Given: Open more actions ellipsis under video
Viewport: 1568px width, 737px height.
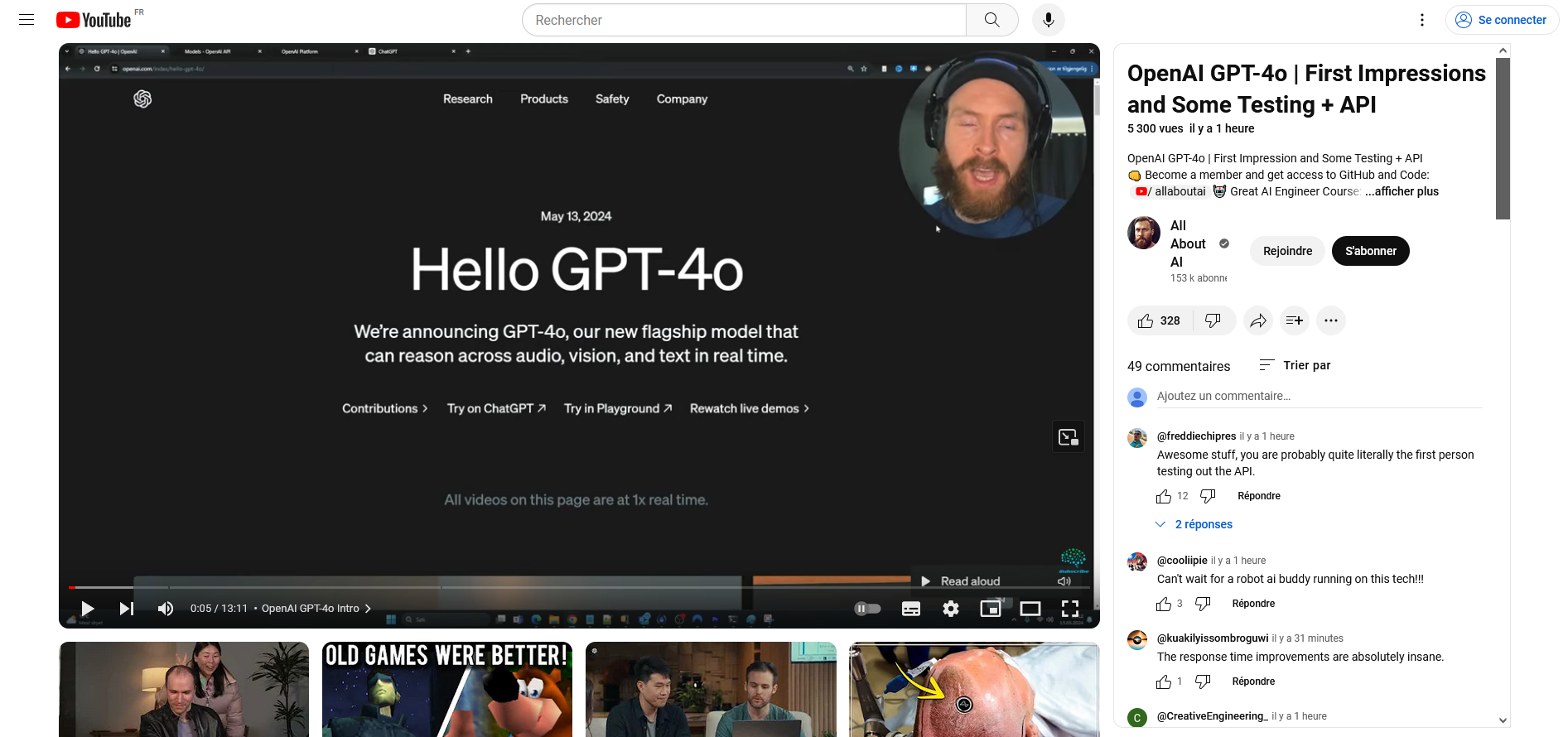Looking at the screenshot, I should [1330, 320].
